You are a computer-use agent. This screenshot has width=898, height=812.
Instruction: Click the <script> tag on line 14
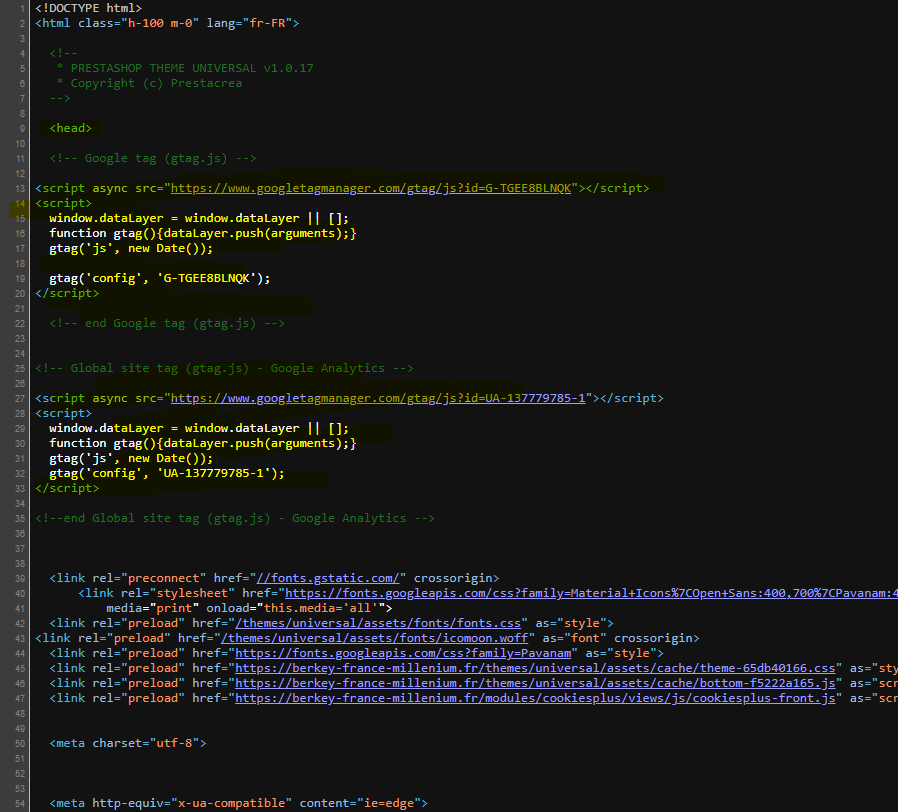tap(63, 203)
